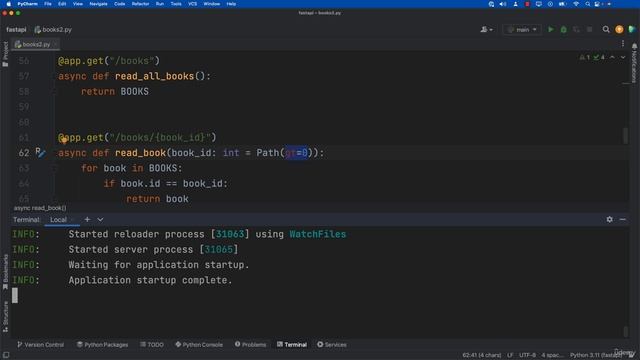Click process ID 31063 in terminal
640x360 pixels.
(230, 234)
